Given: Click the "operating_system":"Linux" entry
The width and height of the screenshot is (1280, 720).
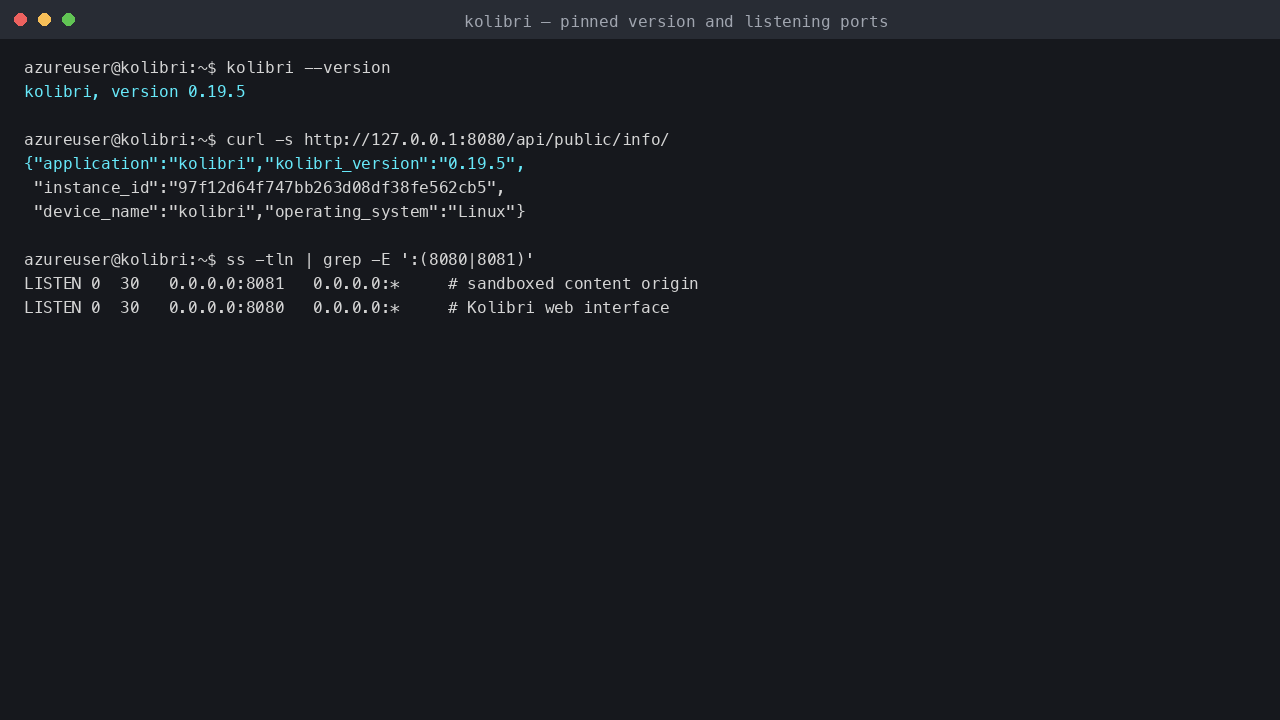Looking at the screenshot, I should point(390,212).
